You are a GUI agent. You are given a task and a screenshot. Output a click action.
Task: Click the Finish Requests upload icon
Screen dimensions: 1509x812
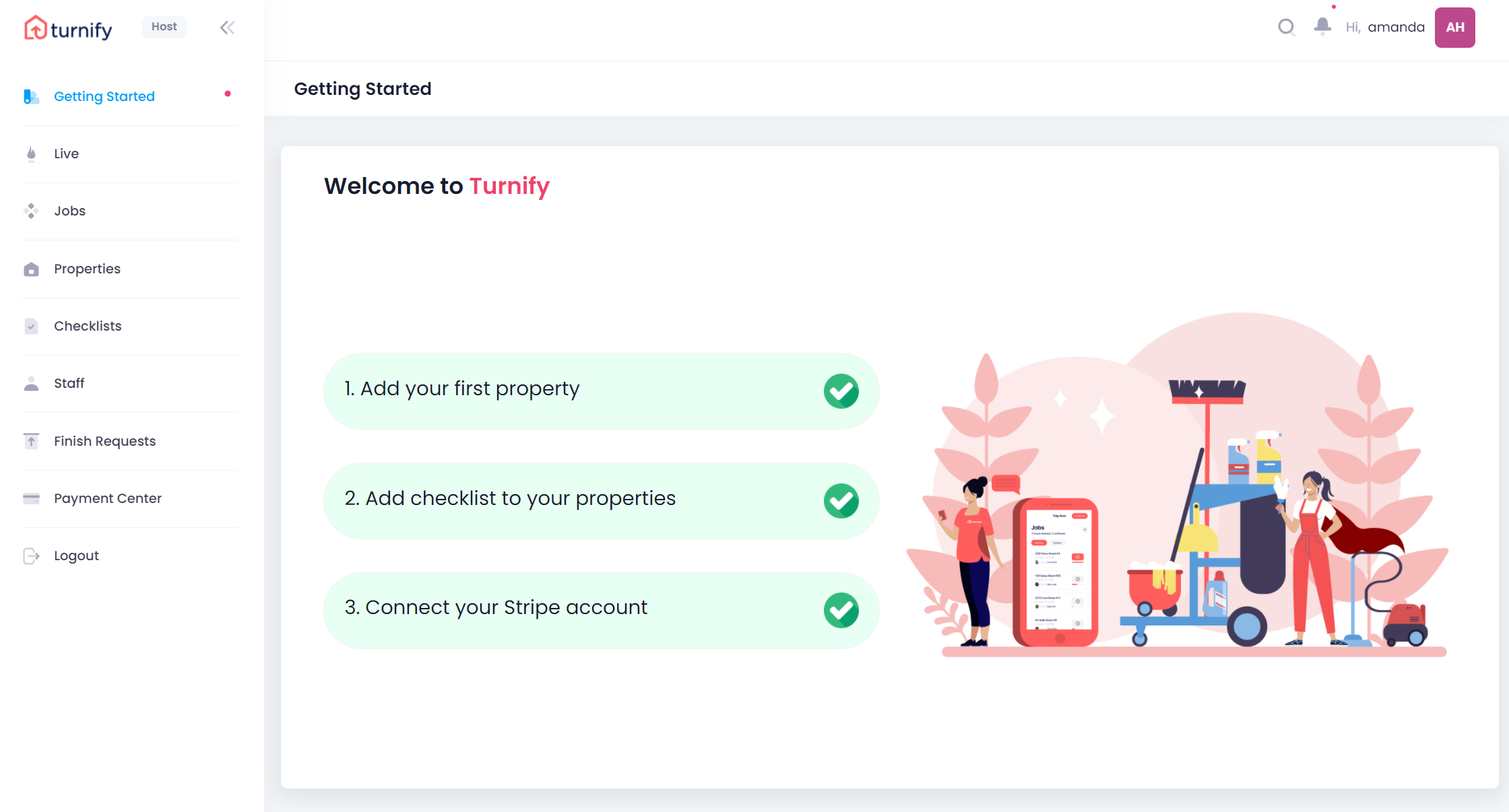[31, 441]
